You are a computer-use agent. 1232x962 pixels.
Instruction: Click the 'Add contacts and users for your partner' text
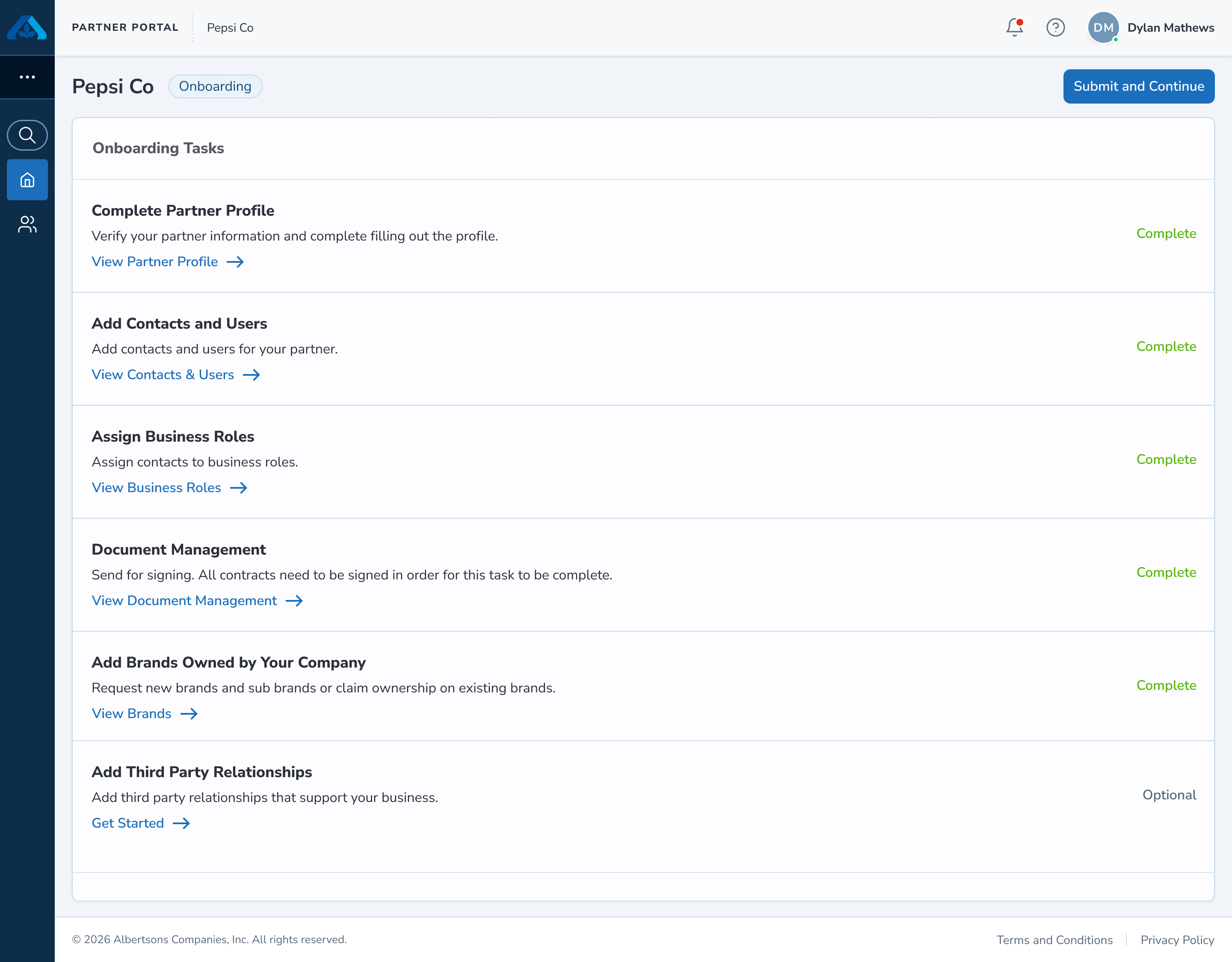coord(215,349)
